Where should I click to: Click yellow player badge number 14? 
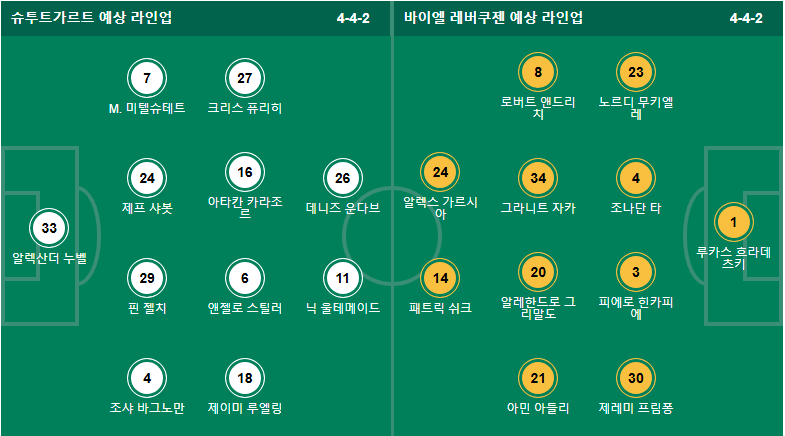click(x=440, y=278)
